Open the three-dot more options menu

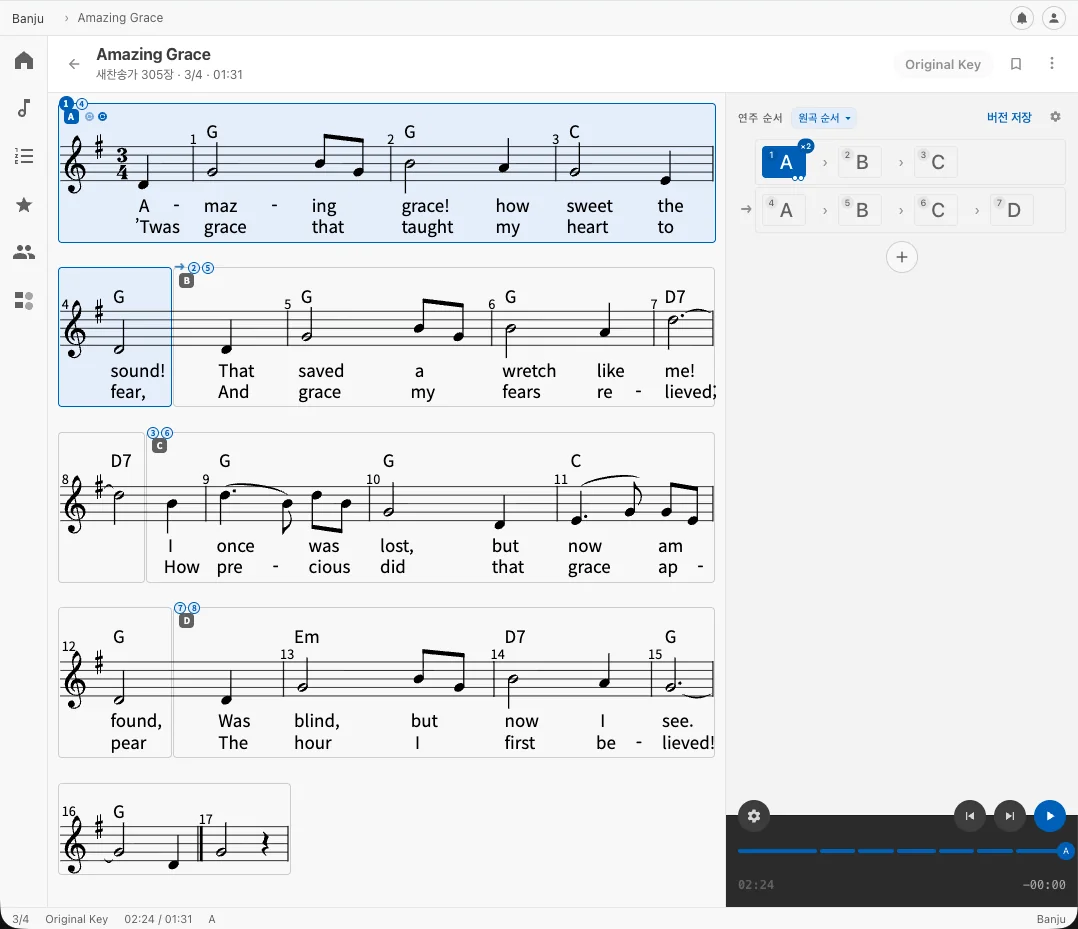click(x=1051, y=63)
